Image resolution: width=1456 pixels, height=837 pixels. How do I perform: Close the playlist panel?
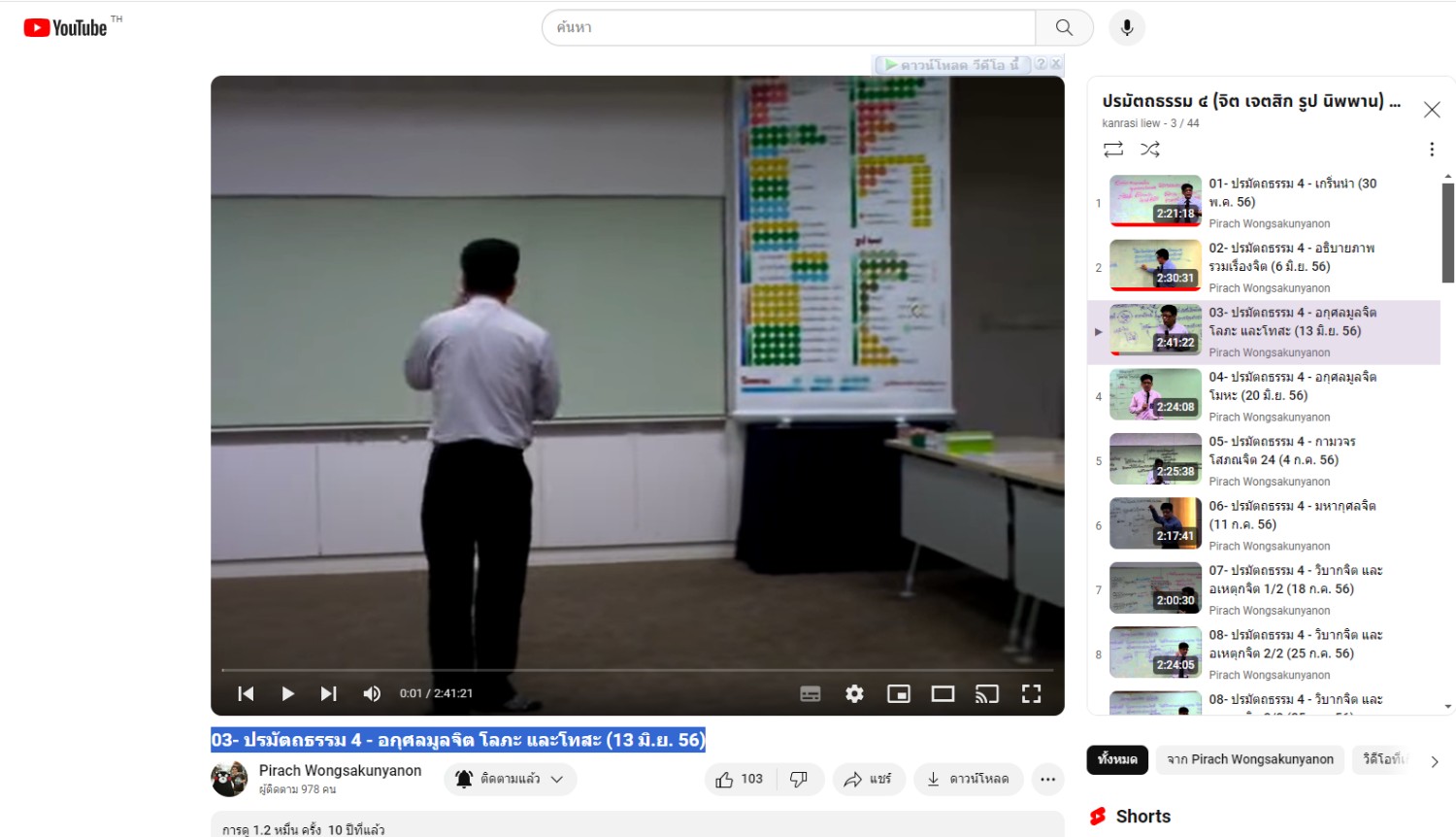pyautogui.click(x=1432, y=110)
